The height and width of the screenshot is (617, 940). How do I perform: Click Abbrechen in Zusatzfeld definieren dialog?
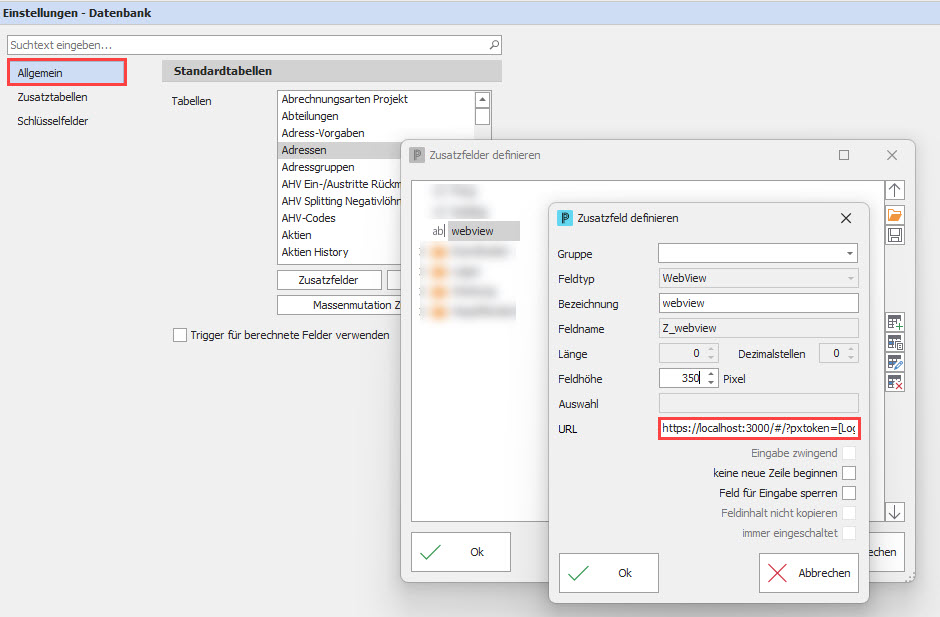coord(809,573)
